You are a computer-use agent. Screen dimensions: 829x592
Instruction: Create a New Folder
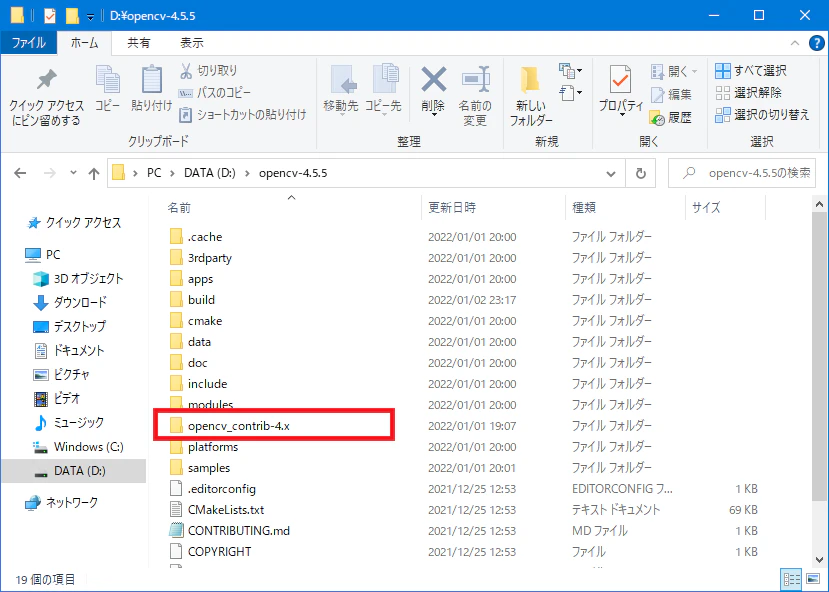[x=531, y=96]
